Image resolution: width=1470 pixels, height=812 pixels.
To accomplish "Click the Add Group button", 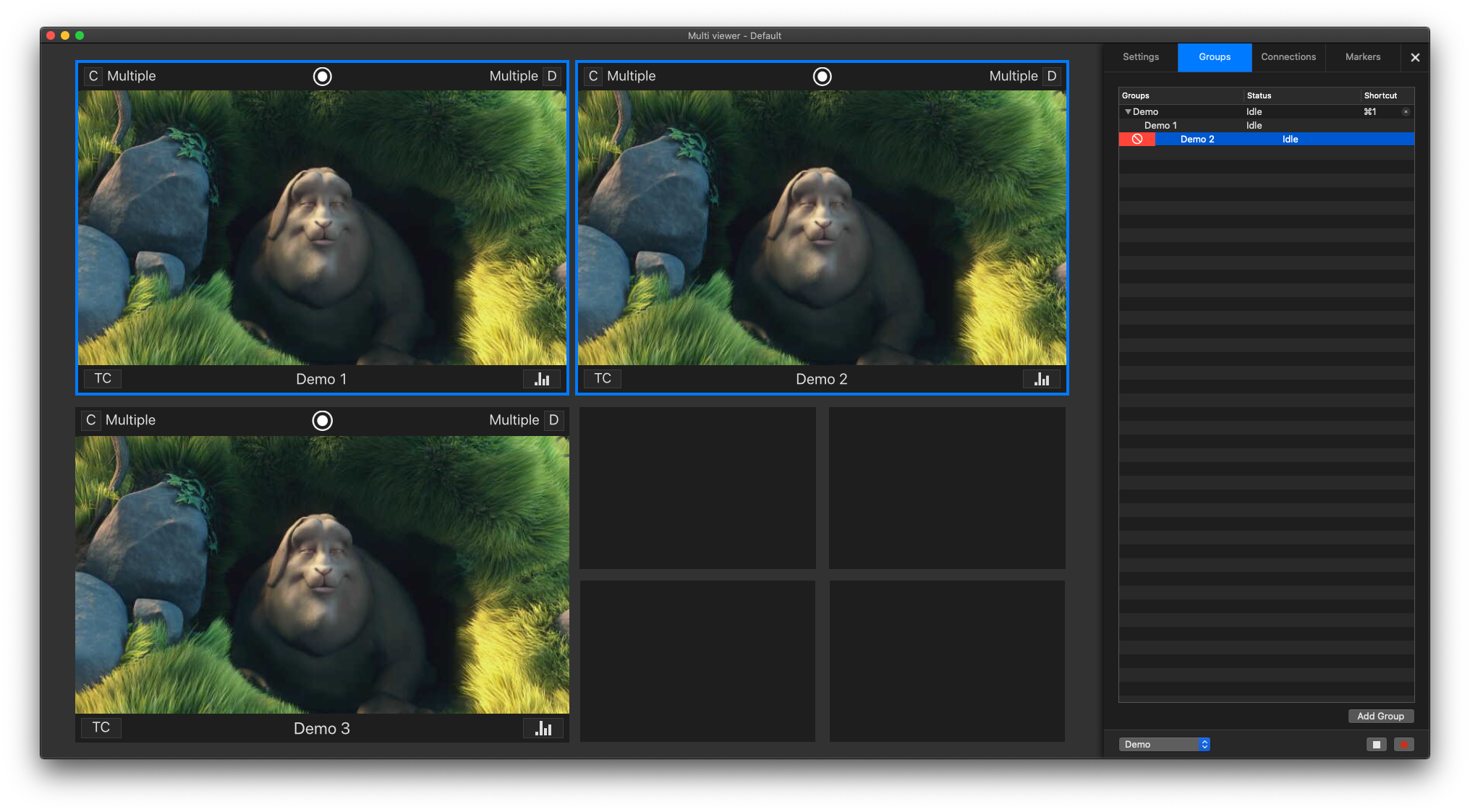I will pyautogui.click(x=1380, y=717).
